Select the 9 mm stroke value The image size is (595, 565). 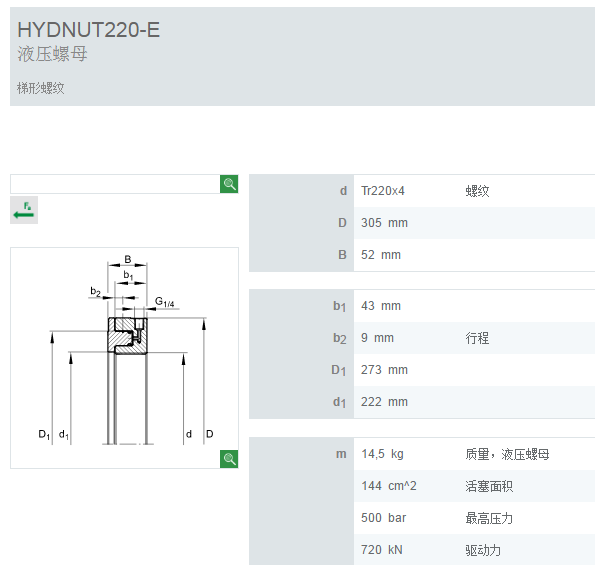pyautogui.click(x=378, y=338)
